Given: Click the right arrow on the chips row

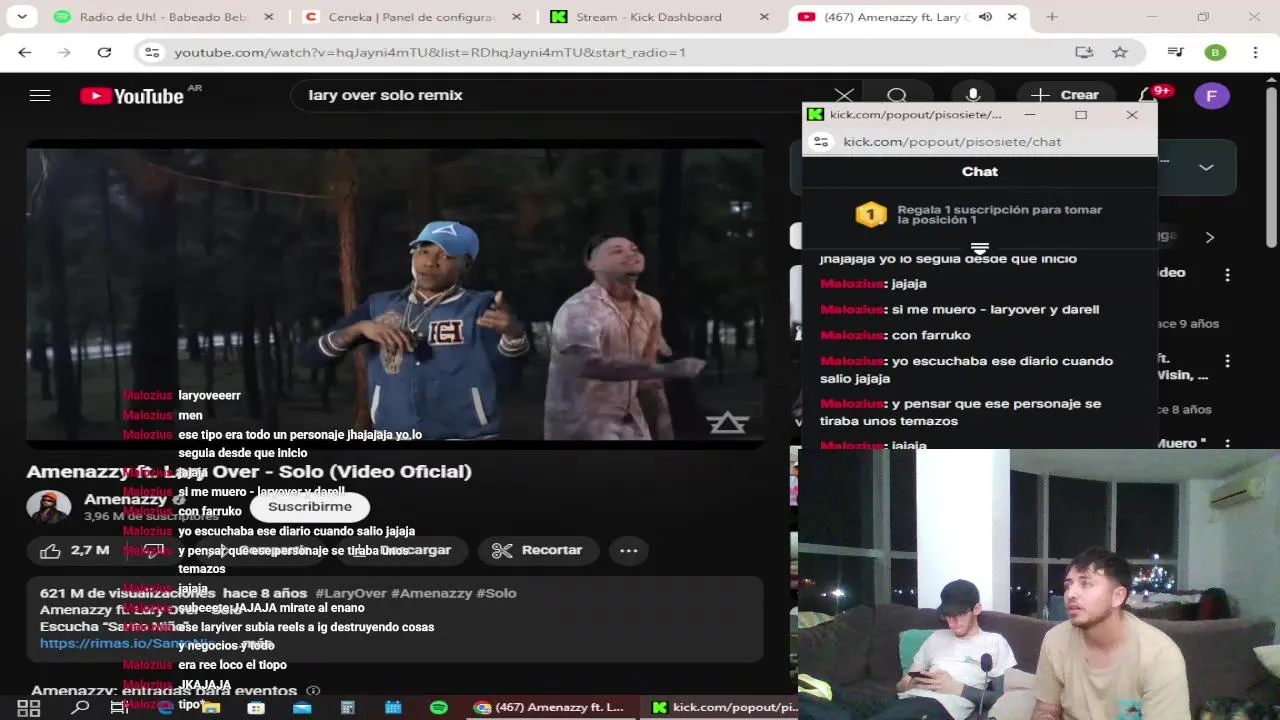Looking at the screenshot, I should tap(1210, 237).
